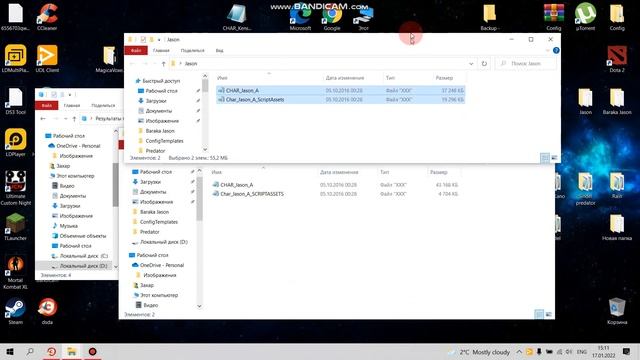The width and height of the screenshot is (640, 360).
Task: Show hidden system tray icons
Action: pyautogui.click(x=519, y=351)
